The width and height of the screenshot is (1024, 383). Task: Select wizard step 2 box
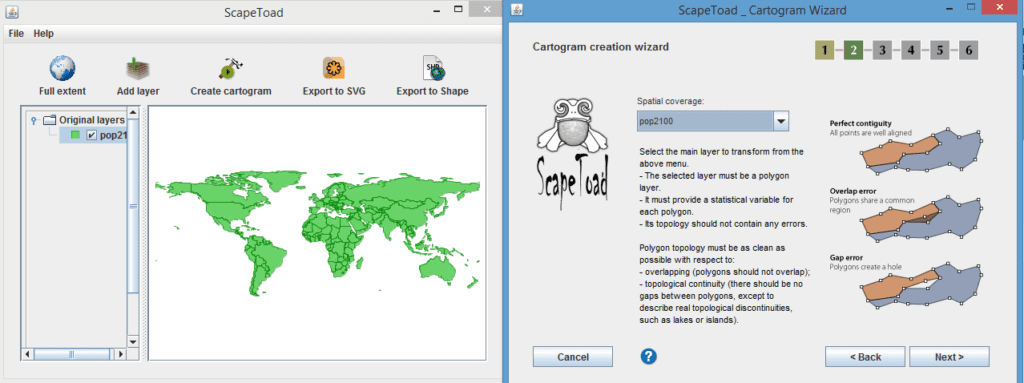click(854, 50)
